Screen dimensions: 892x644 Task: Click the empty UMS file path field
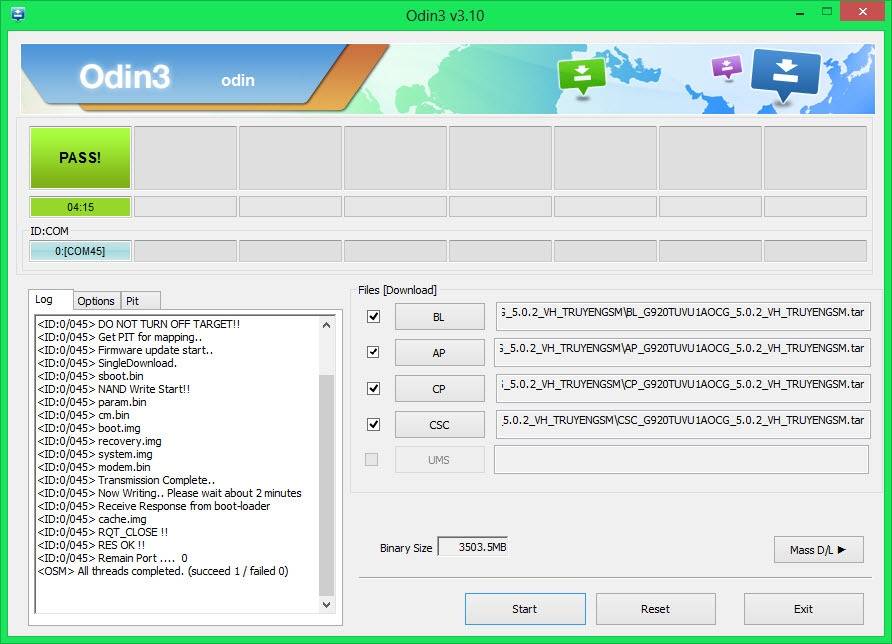point(682,460)
